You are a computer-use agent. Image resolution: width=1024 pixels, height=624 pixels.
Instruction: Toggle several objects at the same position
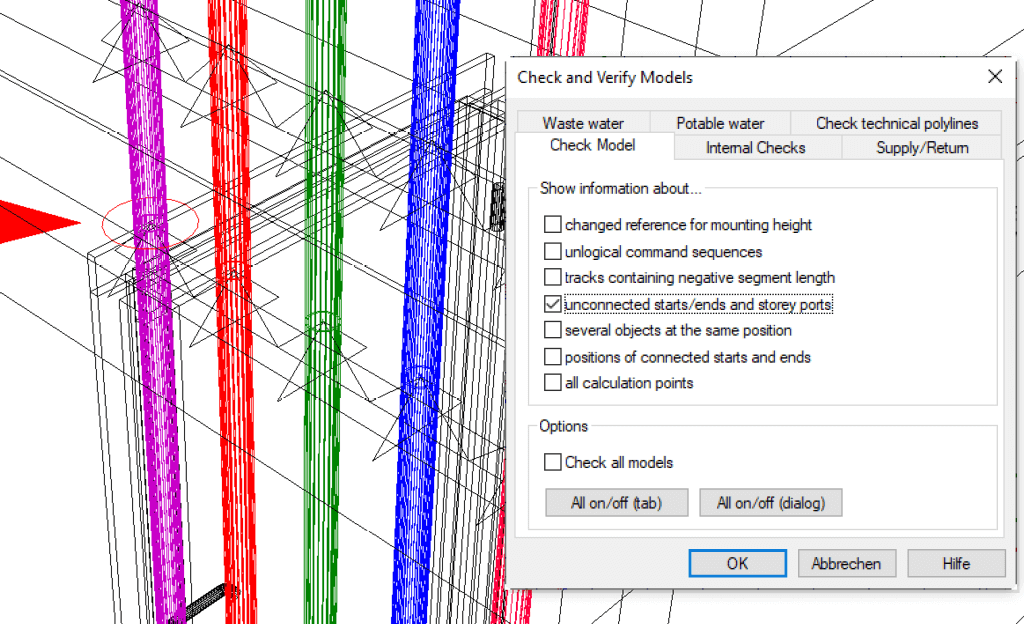(553, 330)
